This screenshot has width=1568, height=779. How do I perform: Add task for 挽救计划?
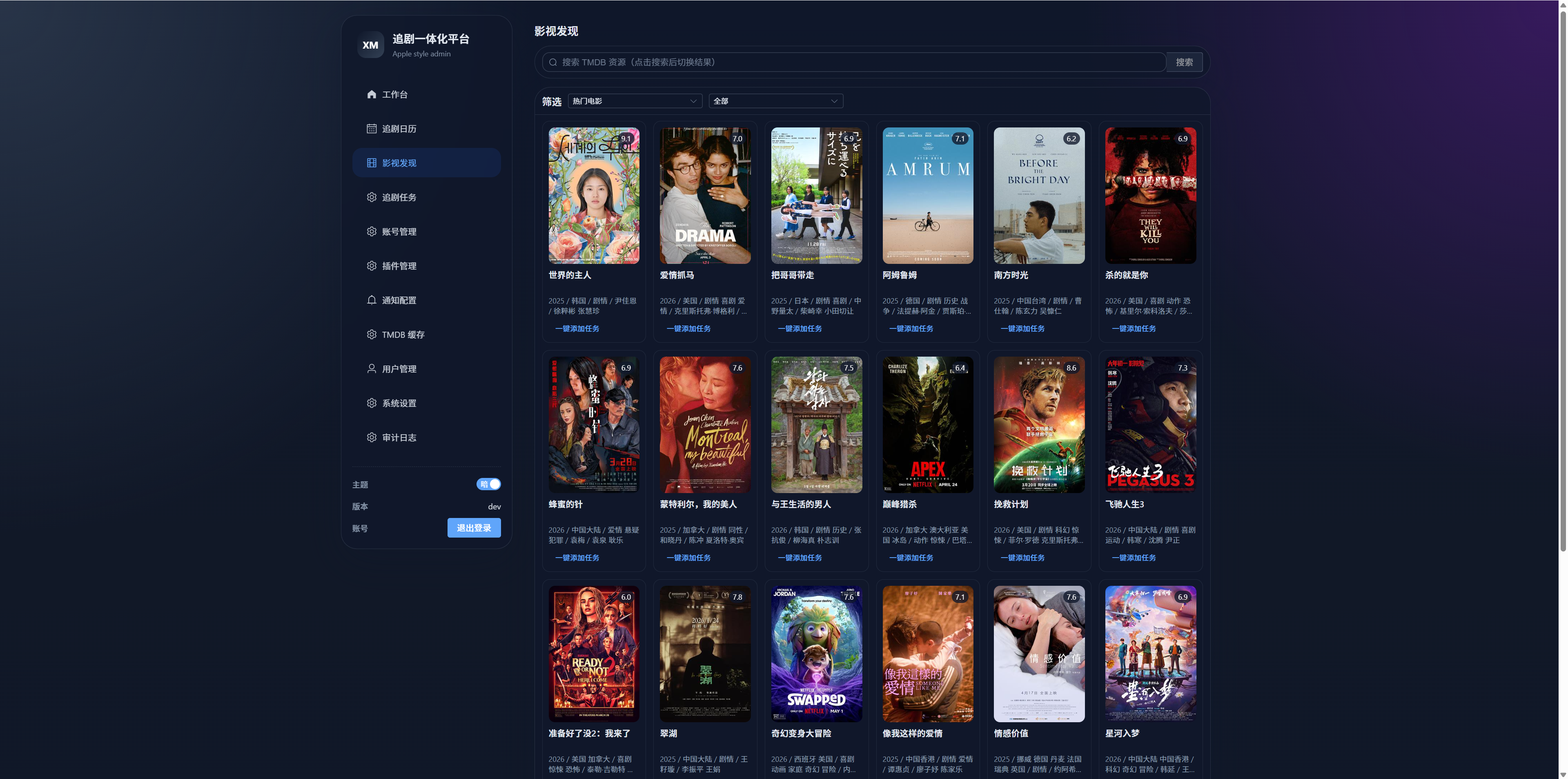tap(1022, 558)
